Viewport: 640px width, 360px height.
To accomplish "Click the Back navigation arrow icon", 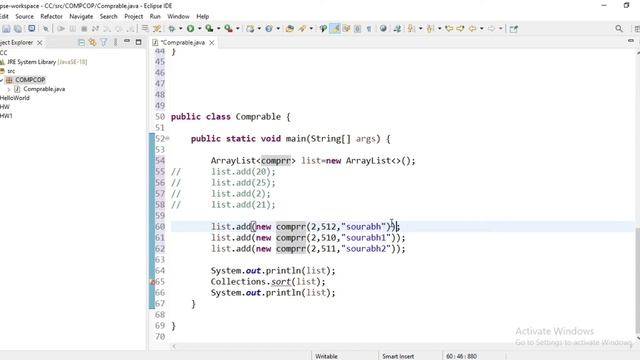I will (473, 29).
